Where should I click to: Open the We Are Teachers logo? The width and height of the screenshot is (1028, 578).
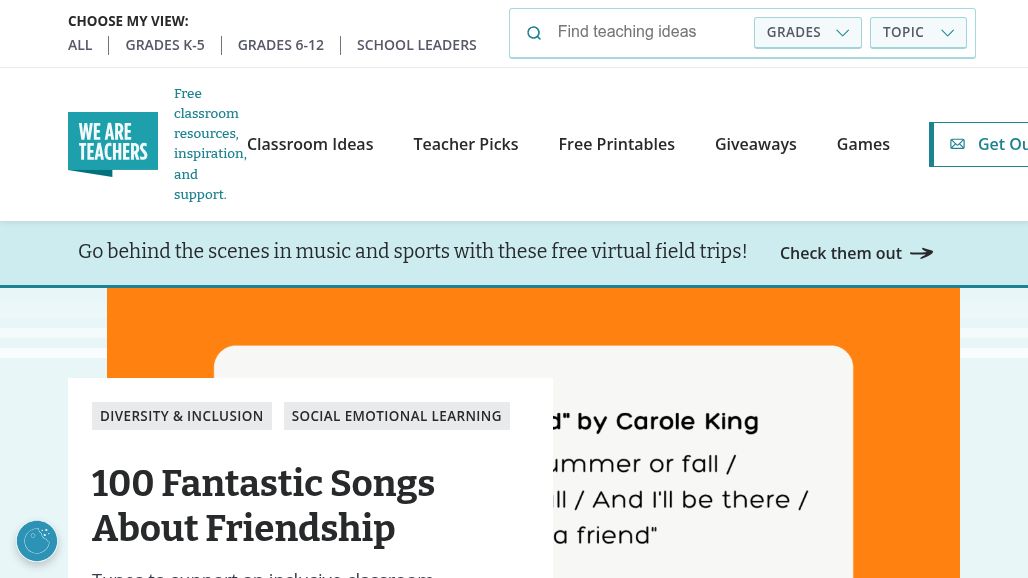coord(113,144)
